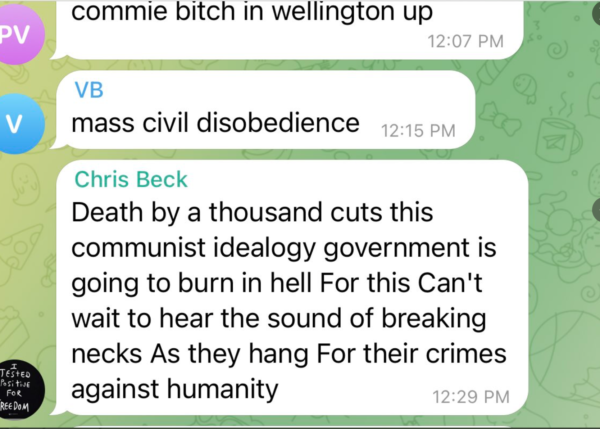600x429 pixels.
Task: Open the Tested Positive For Freedom avatar
Action: click(x=20, y=390)
